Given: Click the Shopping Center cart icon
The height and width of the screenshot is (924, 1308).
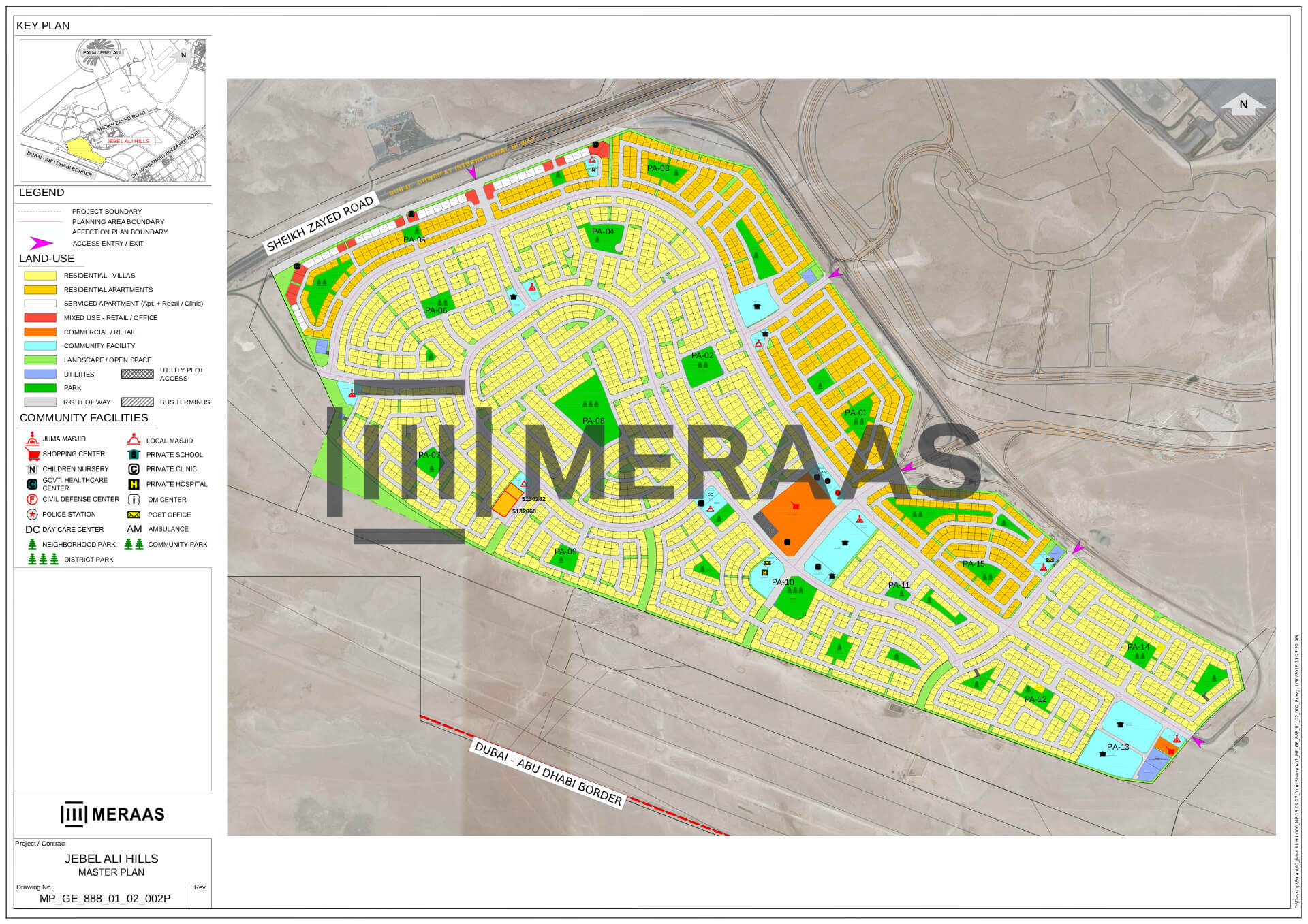Looking at the screenshot, I should (32, 454).
